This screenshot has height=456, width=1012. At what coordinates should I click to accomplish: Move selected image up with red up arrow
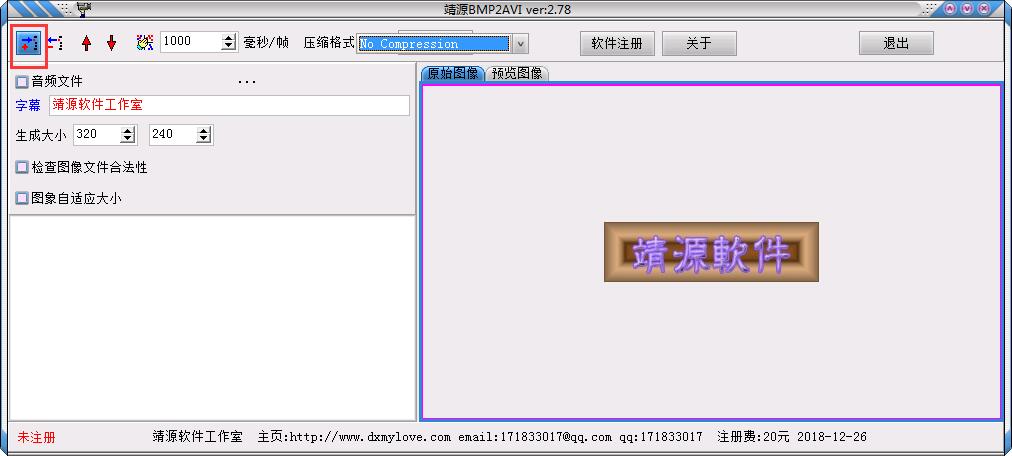click(x=86, y=43)
